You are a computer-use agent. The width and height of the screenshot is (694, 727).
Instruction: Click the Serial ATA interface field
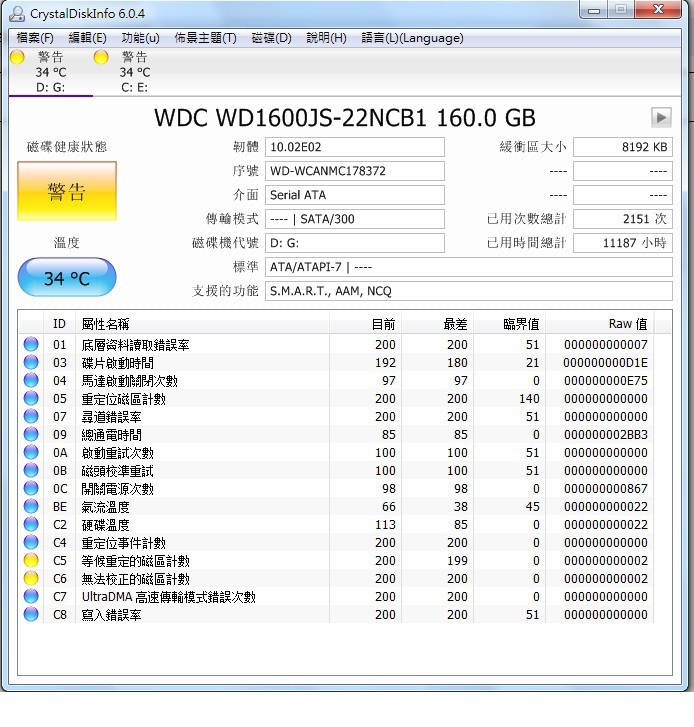click(355, 195)
